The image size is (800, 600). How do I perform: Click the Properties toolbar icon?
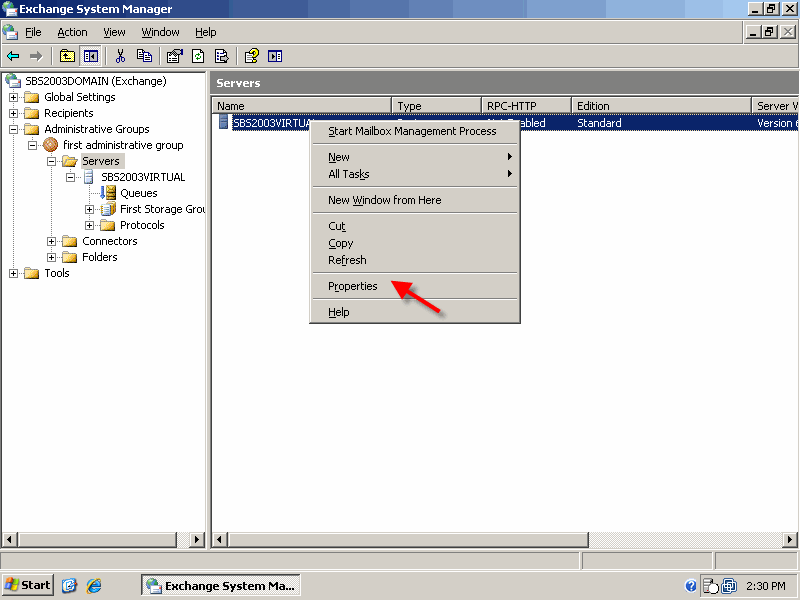174,56
